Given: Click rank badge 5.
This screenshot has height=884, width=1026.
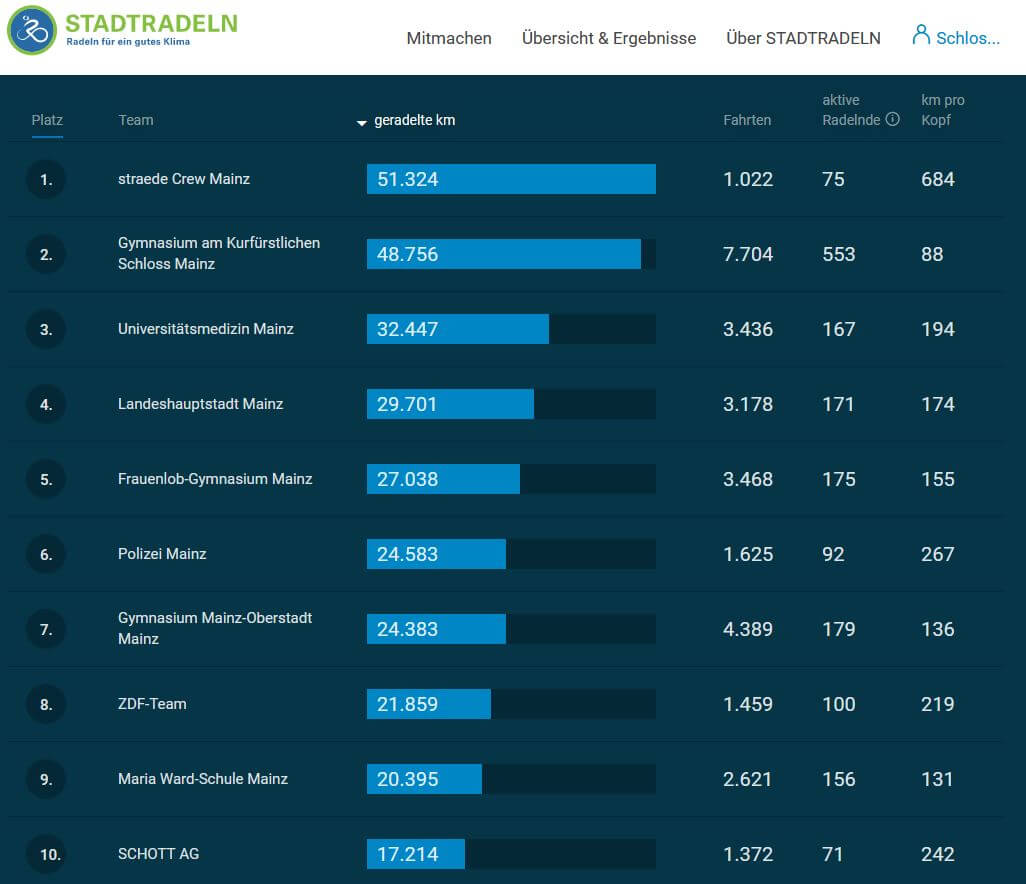Looking at the screenshot, I should (46, 480).
